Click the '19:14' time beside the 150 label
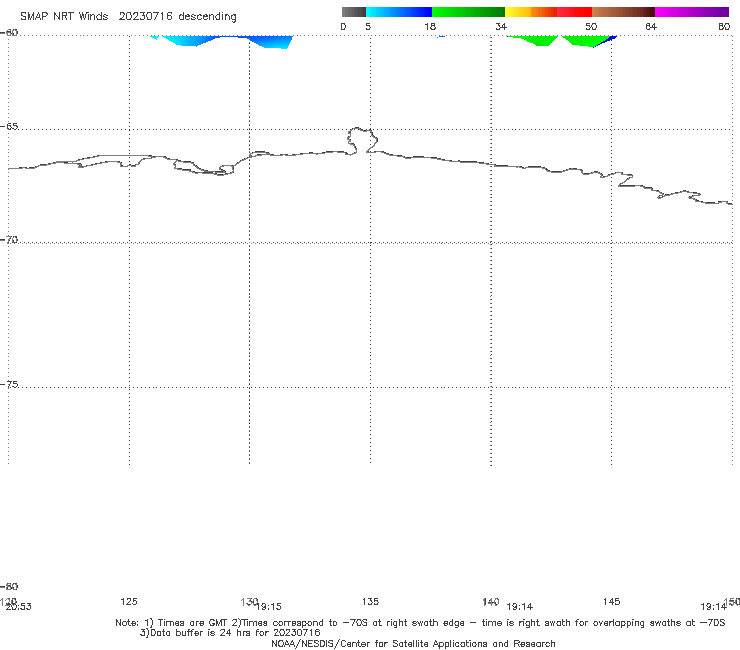Viewport: 740px width, 650px height. click(x=713, y=607)
